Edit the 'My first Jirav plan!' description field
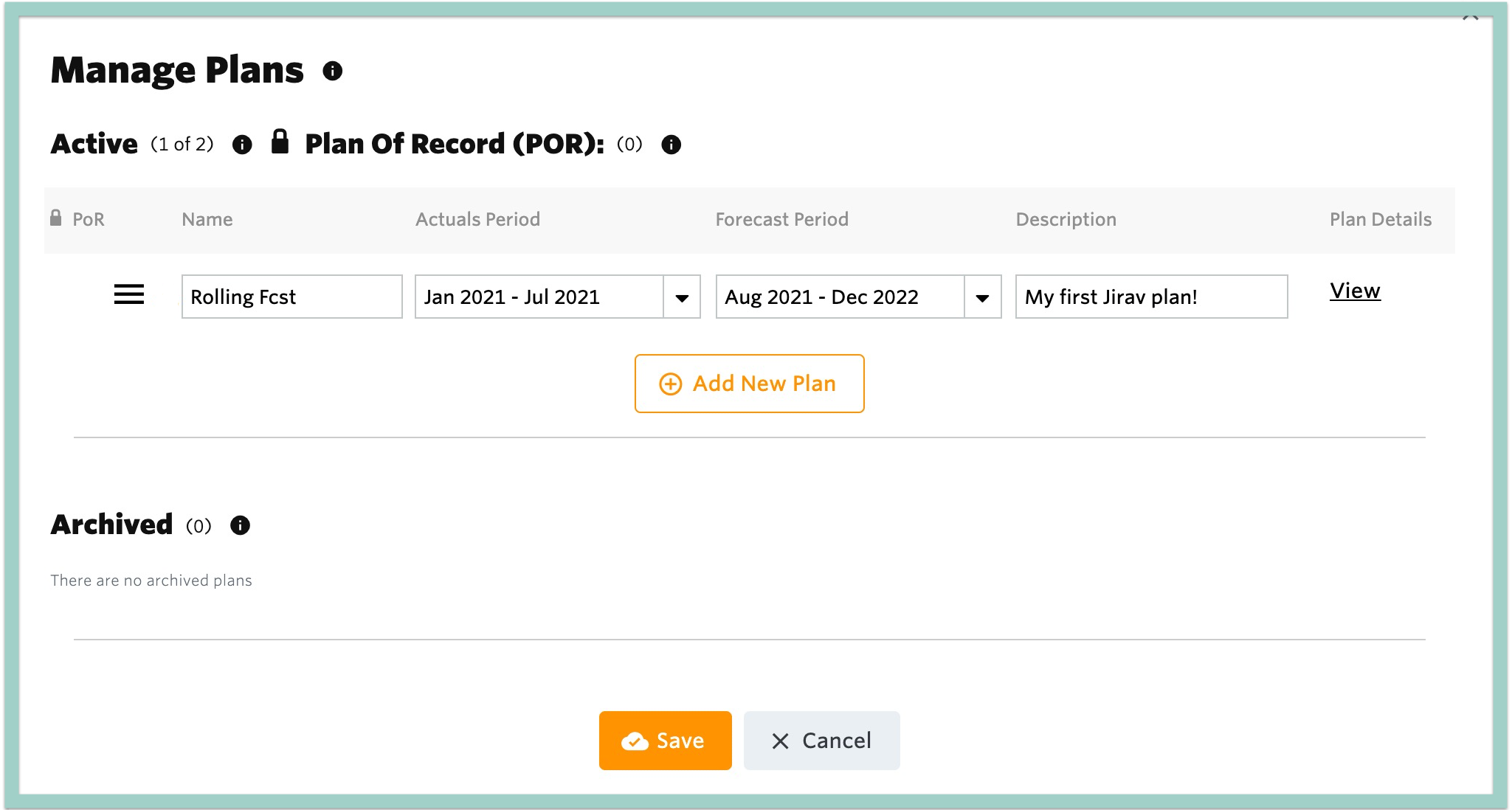This screenshot has height=810, width=1512. point(1152,297)
